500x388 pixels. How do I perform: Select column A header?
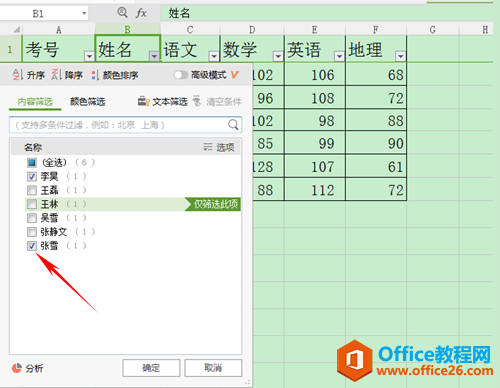click(59, 30)
